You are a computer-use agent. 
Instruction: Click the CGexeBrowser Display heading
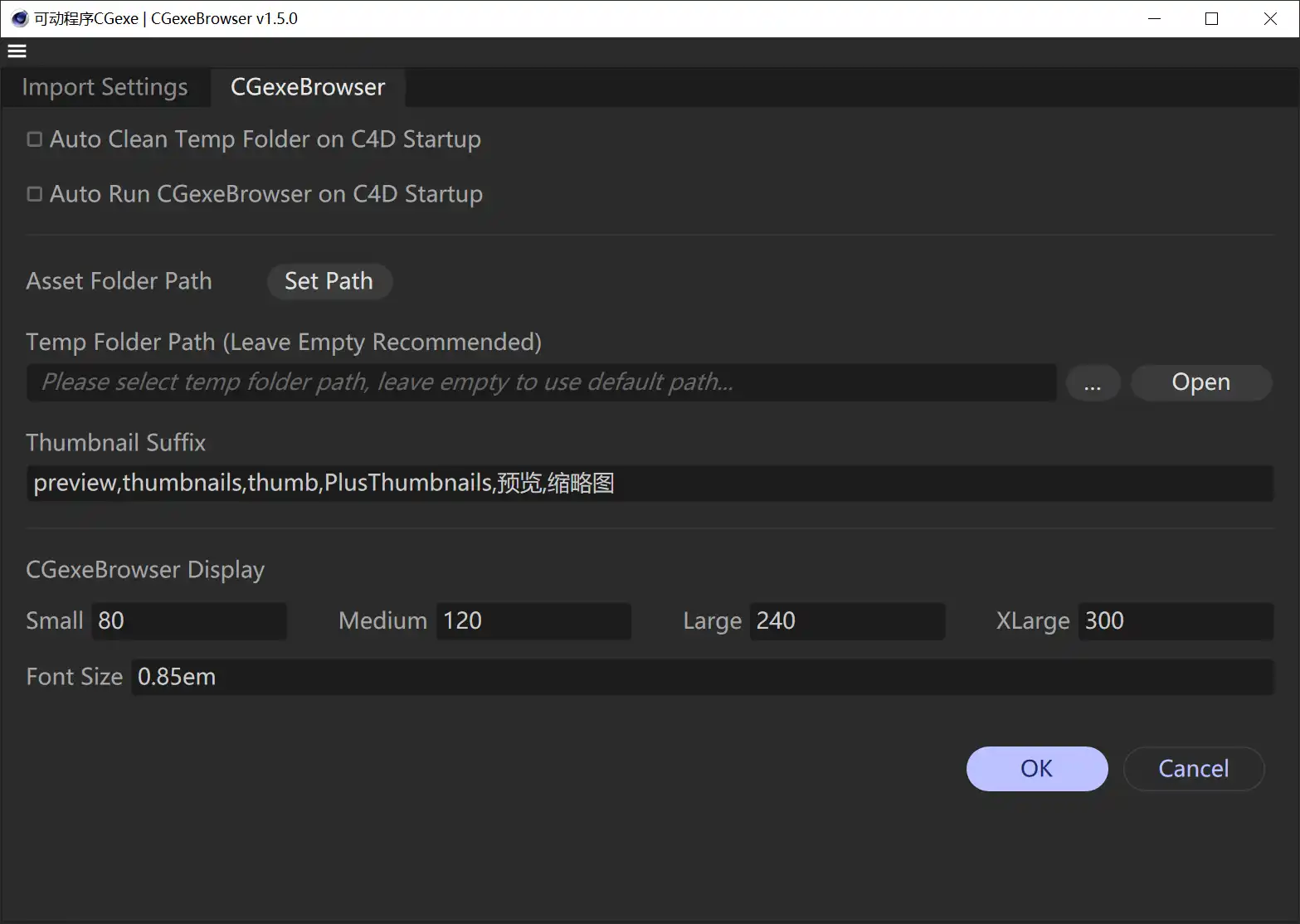tap(145, 570)
